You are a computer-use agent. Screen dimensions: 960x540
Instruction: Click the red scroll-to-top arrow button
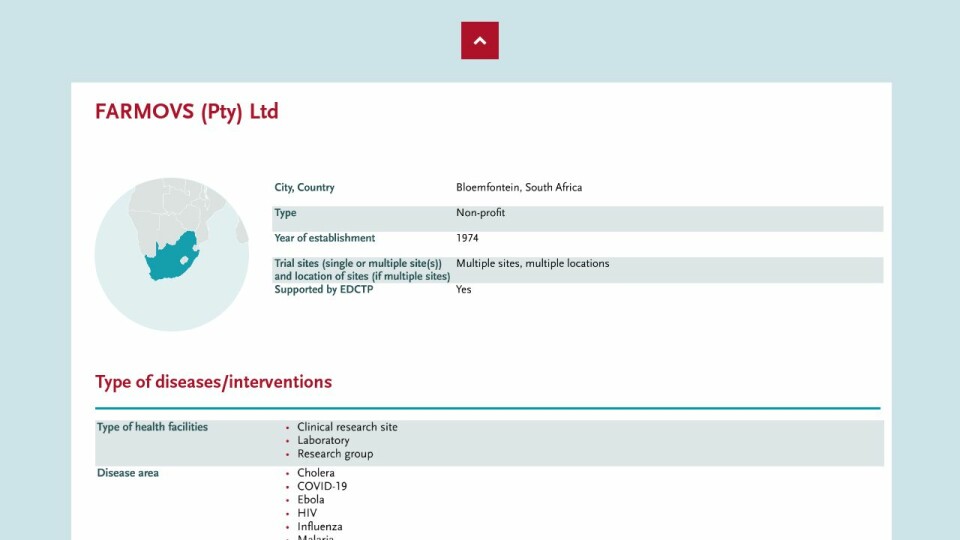pyautogui.click(x=479, y=40)
